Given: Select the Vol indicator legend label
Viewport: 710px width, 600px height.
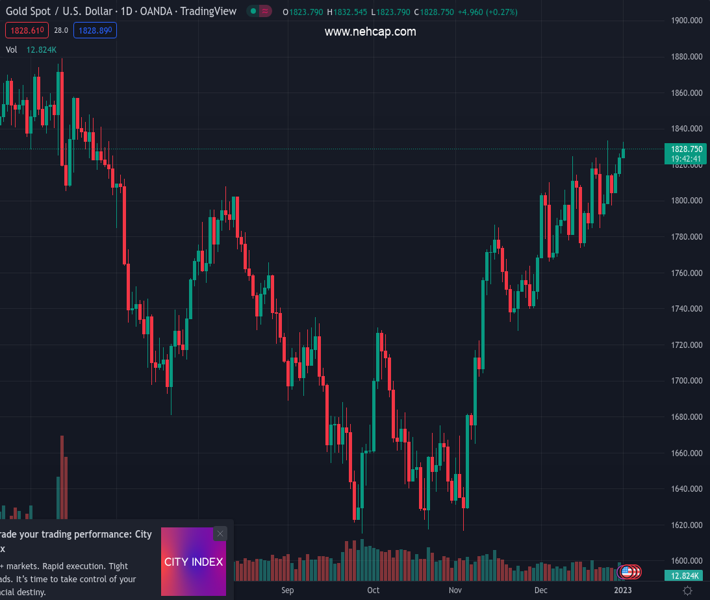Looking at the screenshot, I should click(11, 49).
